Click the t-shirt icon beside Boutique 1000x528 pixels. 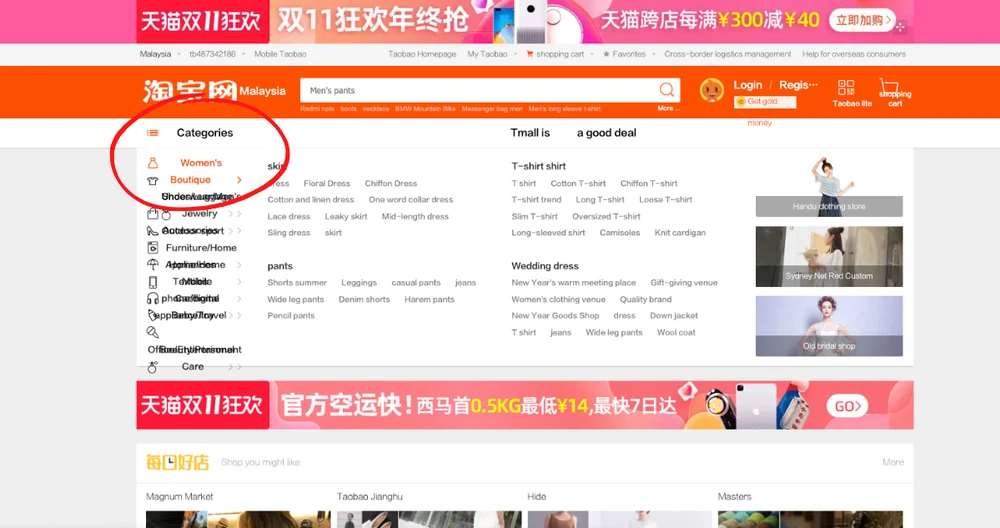point(152,180)
